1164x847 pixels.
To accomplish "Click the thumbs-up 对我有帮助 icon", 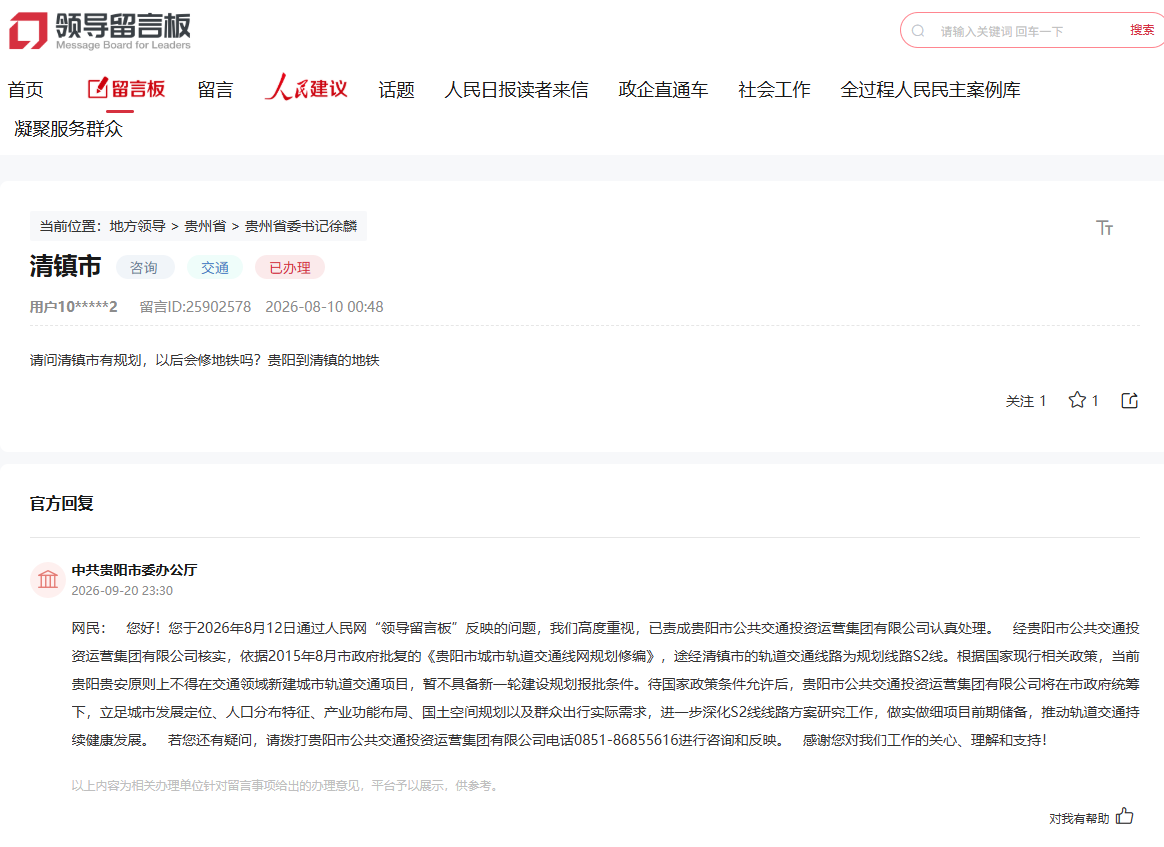I will (x=1125, y=817).
